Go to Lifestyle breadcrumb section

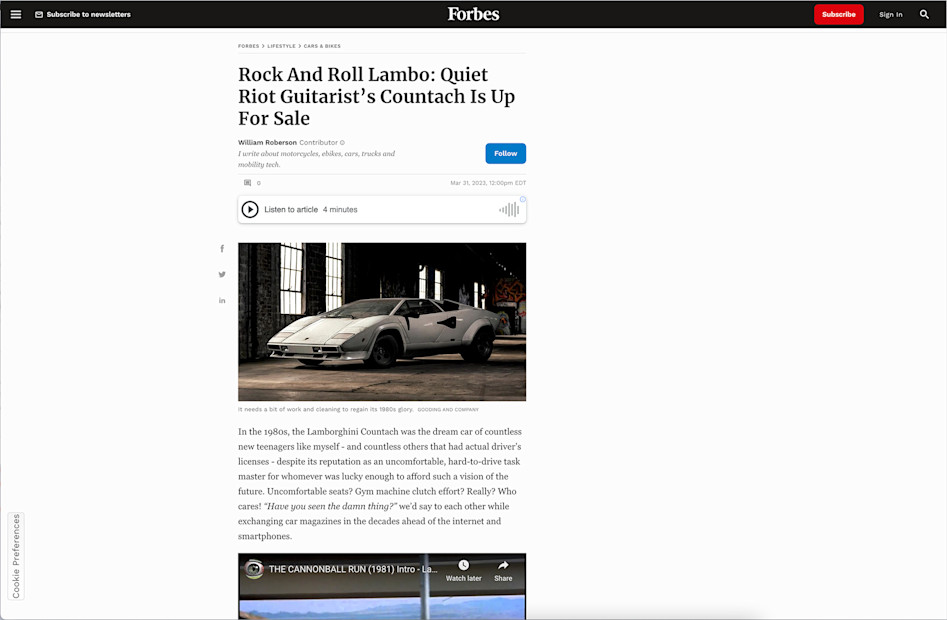tap(281, 46)
